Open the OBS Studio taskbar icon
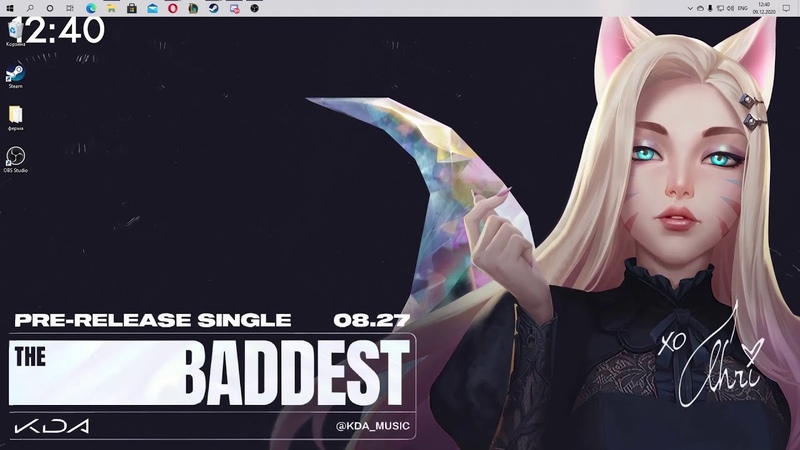 point(254,8)
